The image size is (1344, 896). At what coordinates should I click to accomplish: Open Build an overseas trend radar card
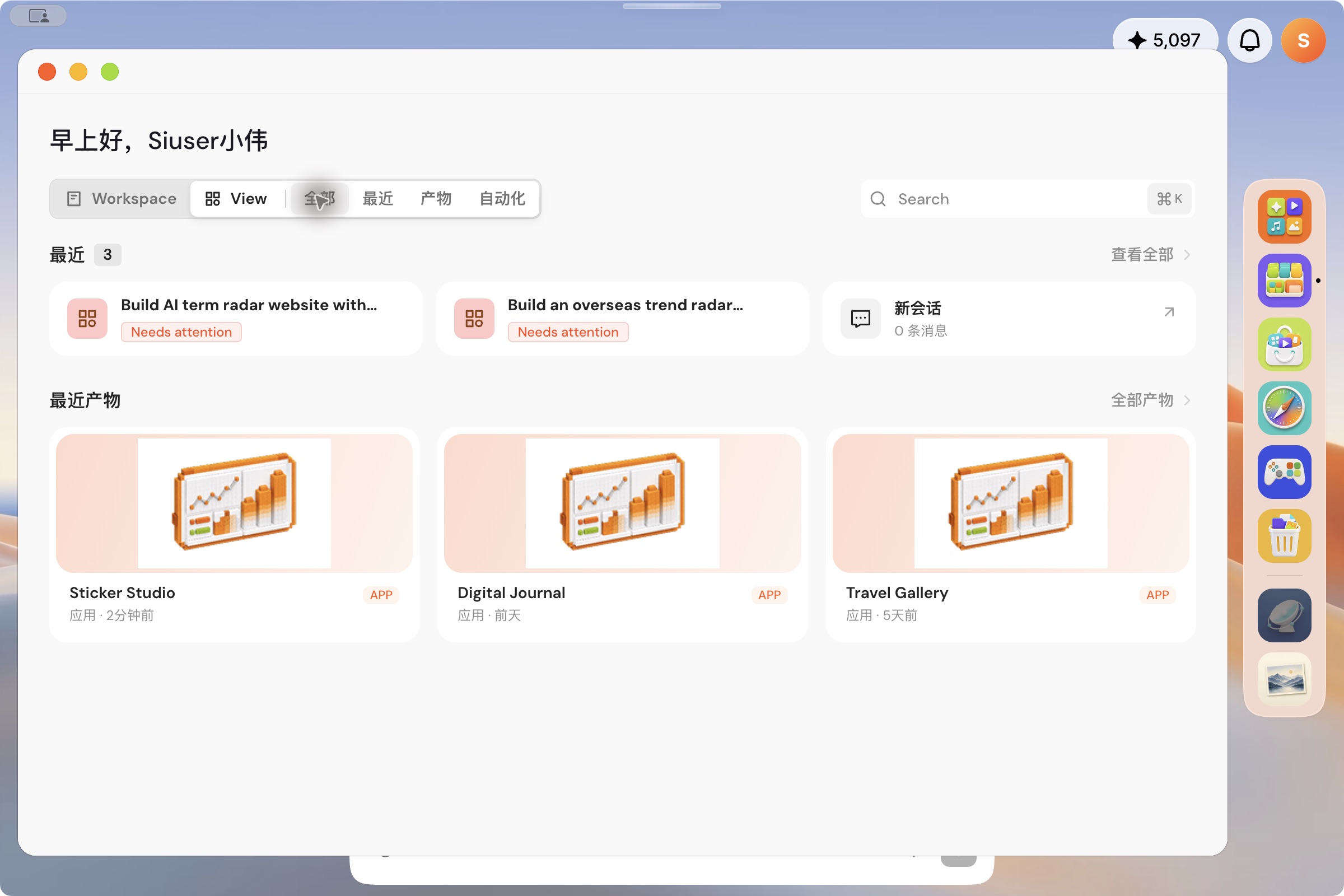point(623,319)
